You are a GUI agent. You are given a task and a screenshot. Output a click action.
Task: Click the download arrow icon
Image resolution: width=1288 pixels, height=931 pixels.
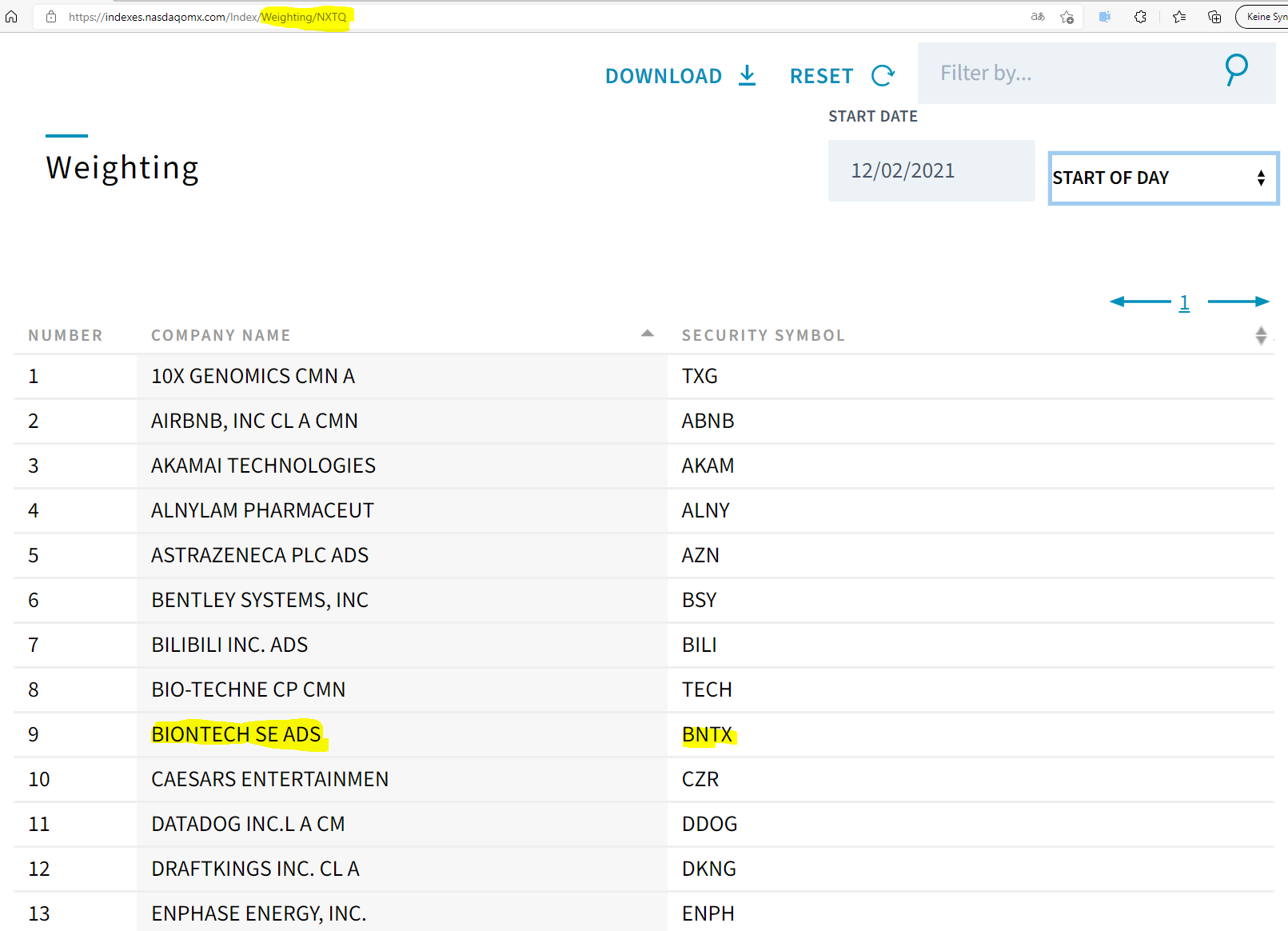[x=747, y=75]
